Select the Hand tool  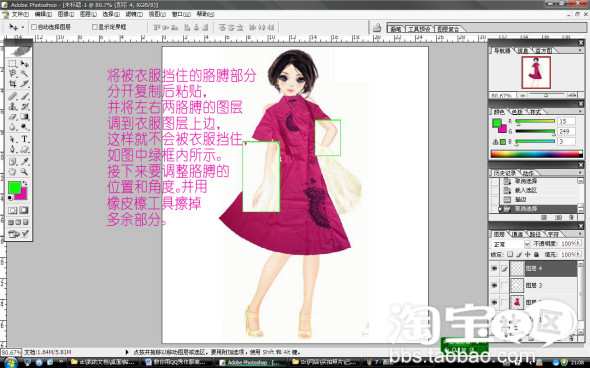point(12,172)
